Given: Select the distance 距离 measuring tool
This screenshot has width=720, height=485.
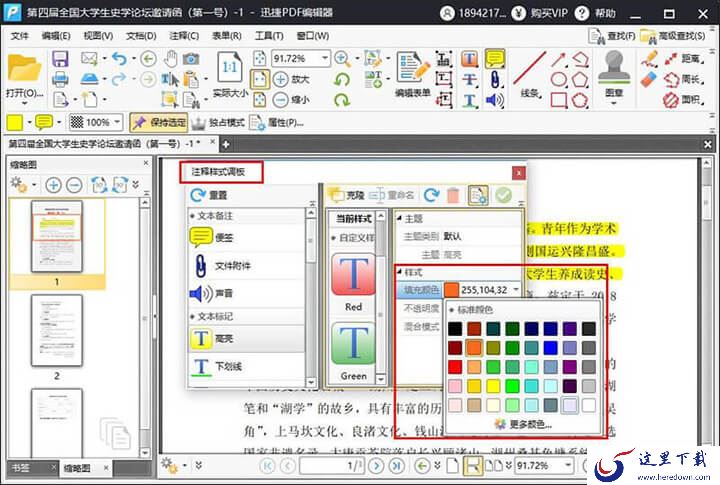Looking at the screenshot, I should click(x=684, y=59).
